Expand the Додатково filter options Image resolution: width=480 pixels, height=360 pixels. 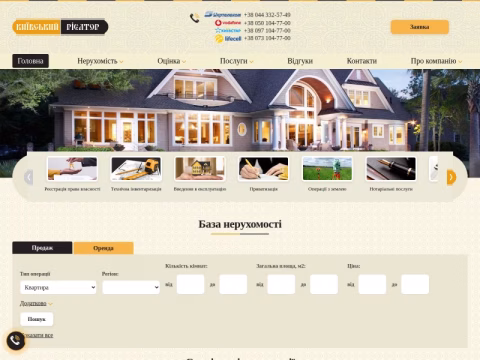point(36,303)
